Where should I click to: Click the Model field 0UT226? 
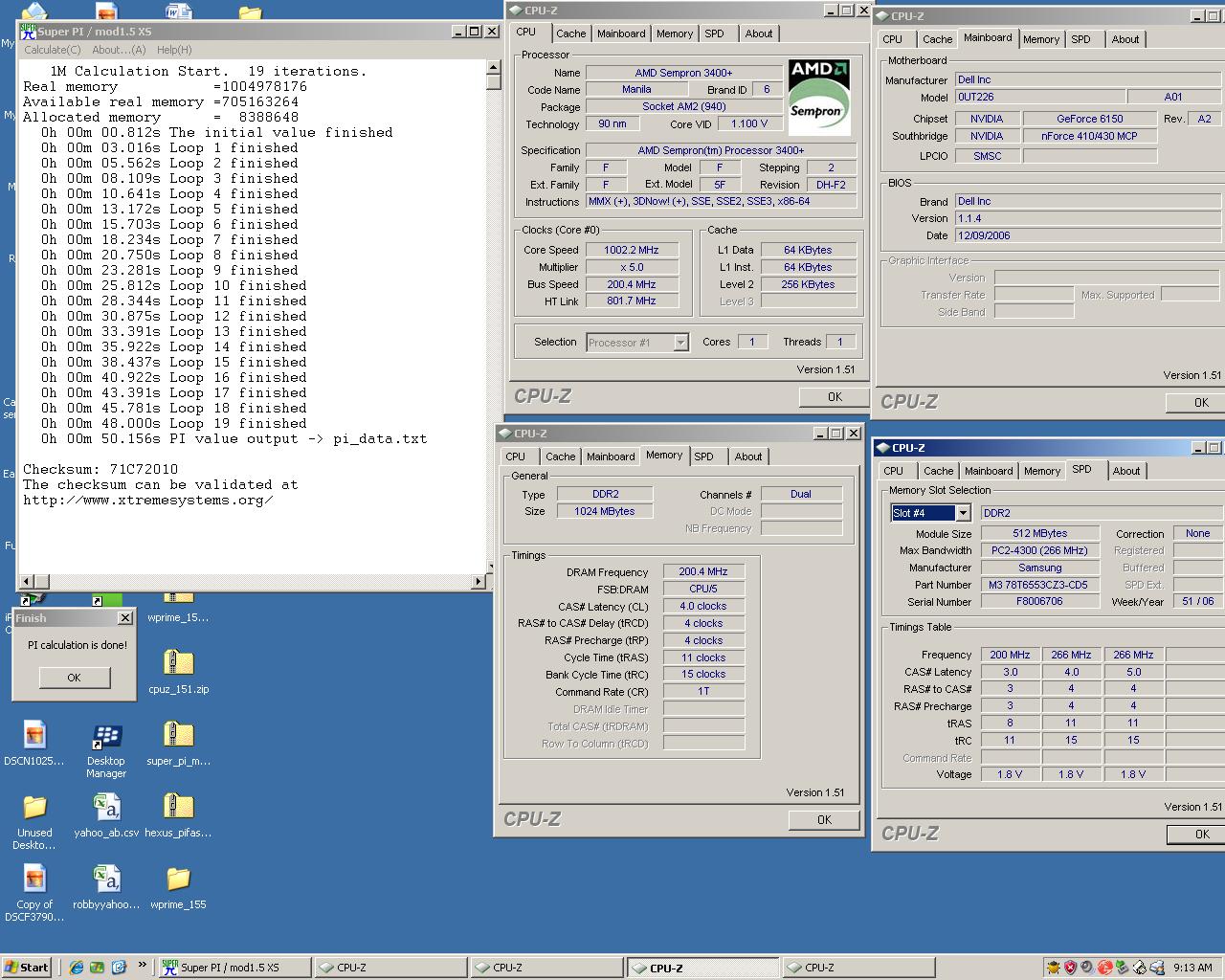(1039, 97)
